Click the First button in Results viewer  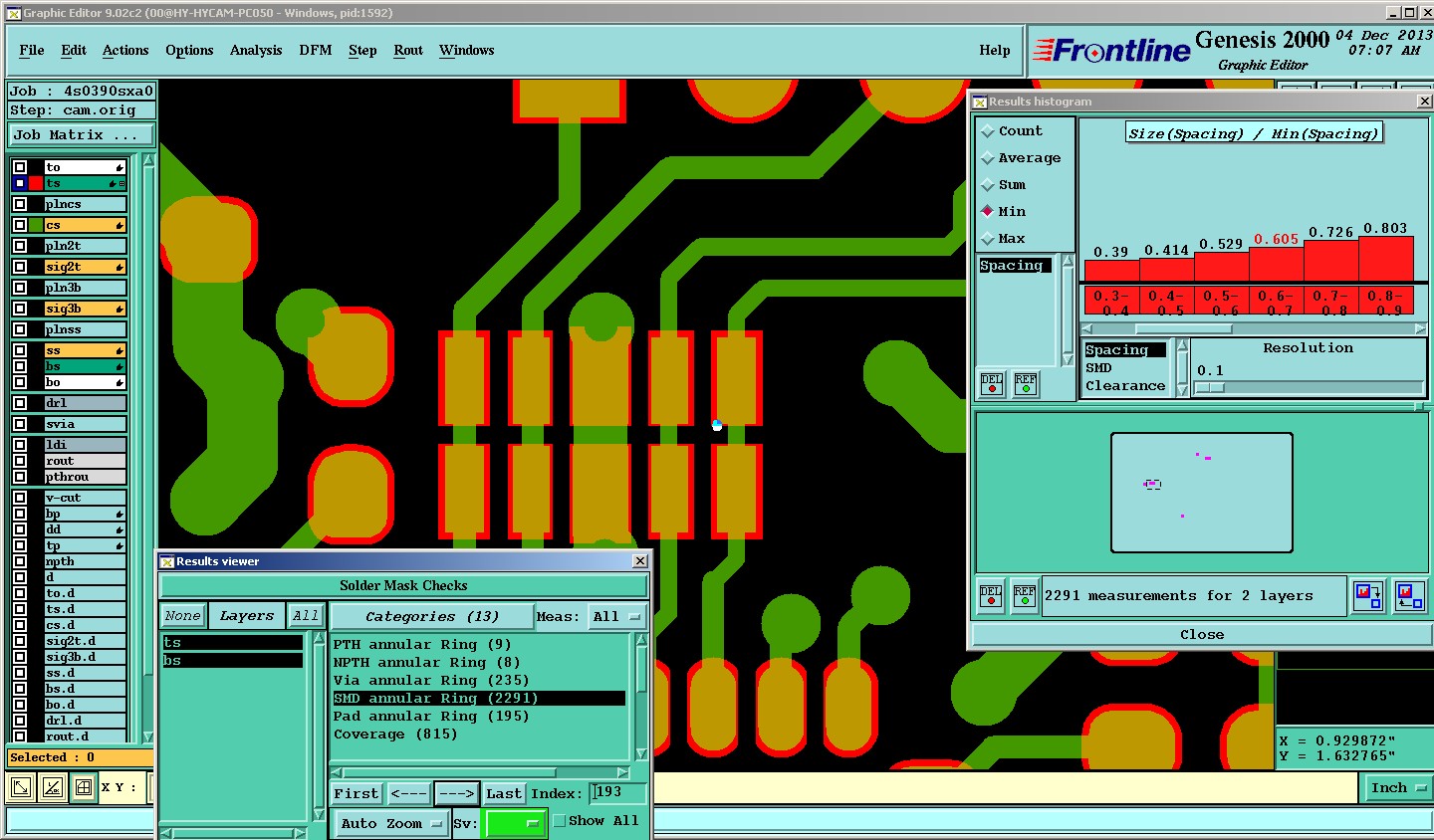[357, 793]
